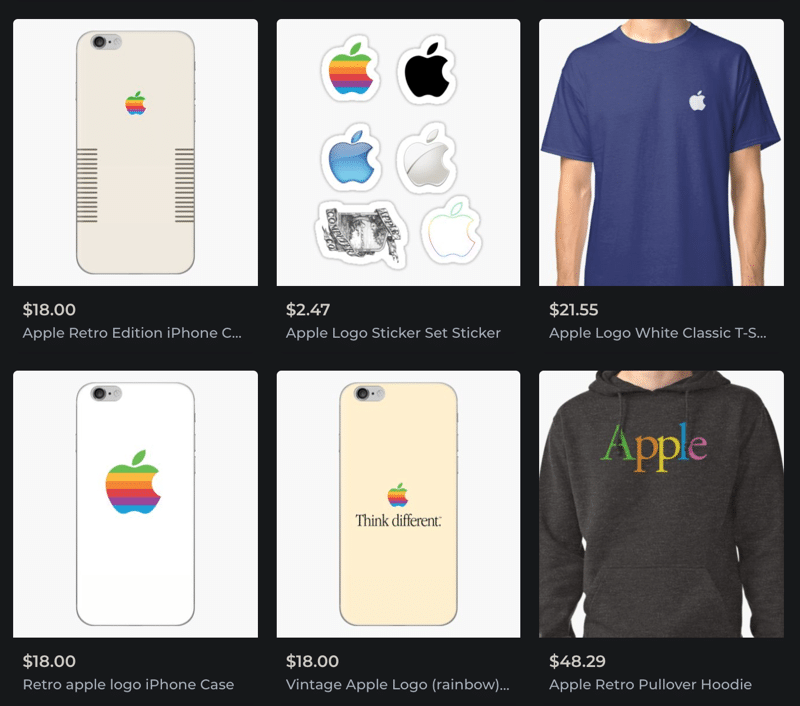Click the silver chrome Apple logo sticker

[427, 158]
